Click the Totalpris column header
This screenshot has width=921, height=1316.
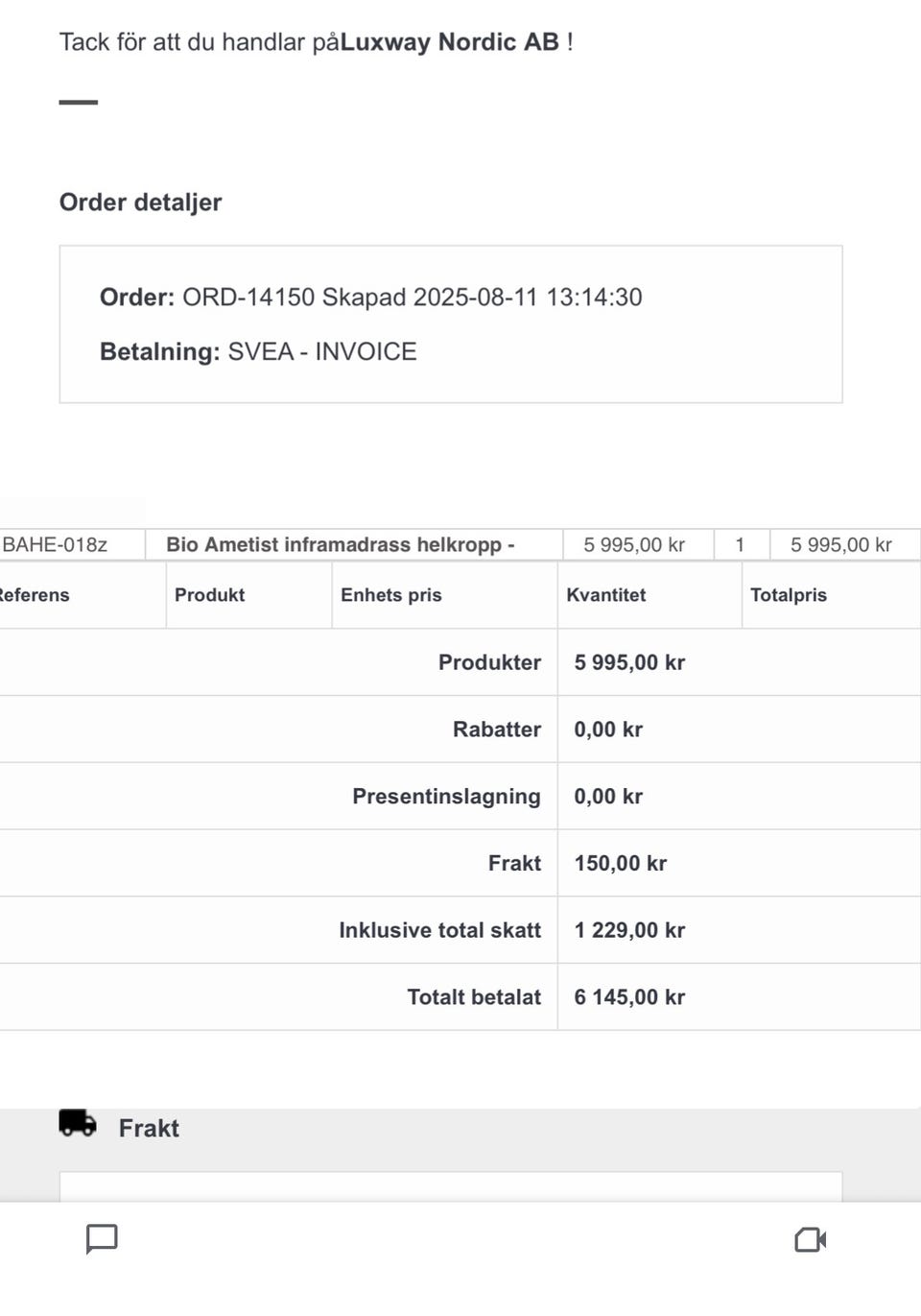coord(788,595)
